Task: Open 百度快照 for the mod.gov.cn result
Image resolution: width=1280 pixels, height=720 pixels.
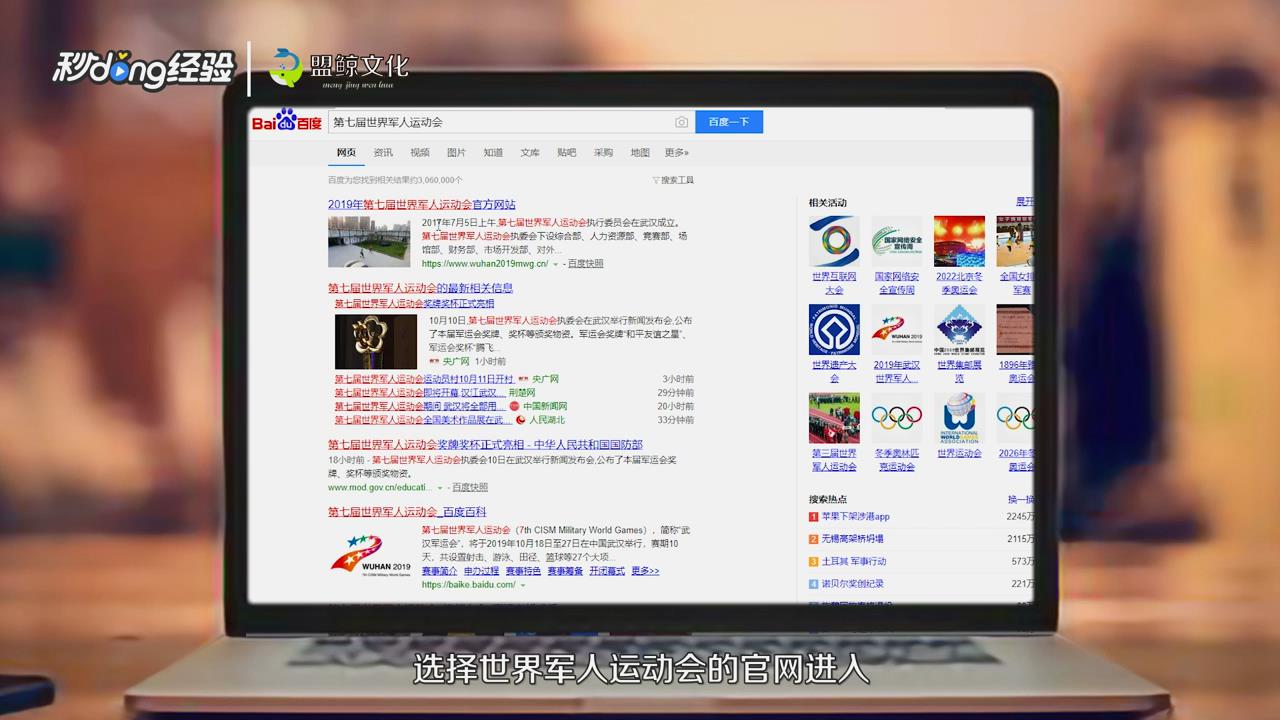Action: 470,487
